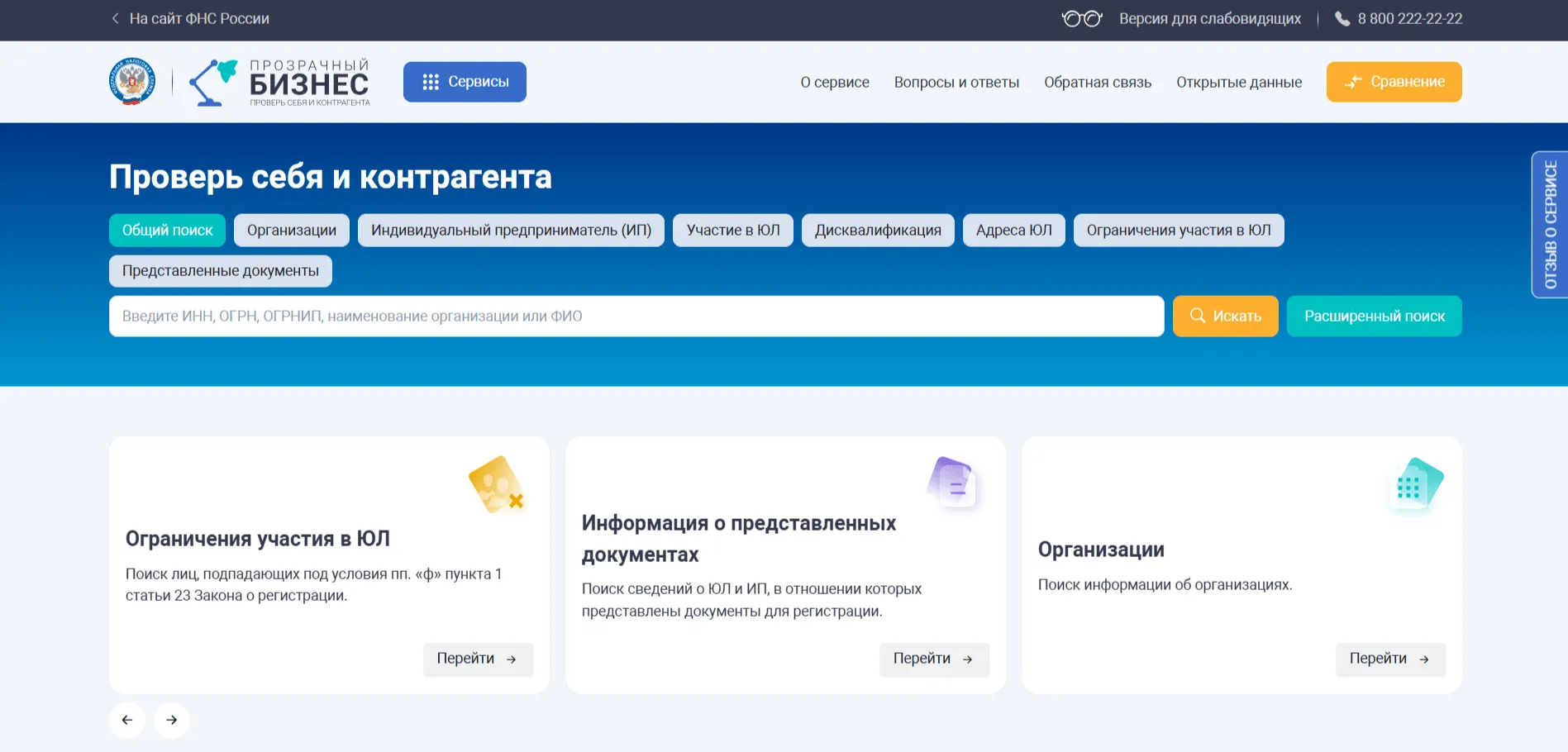Enable the Дисквалификация search filter
Image resolution: width=1568 pixels, height=752 pixels.
(x=877, y=230)
